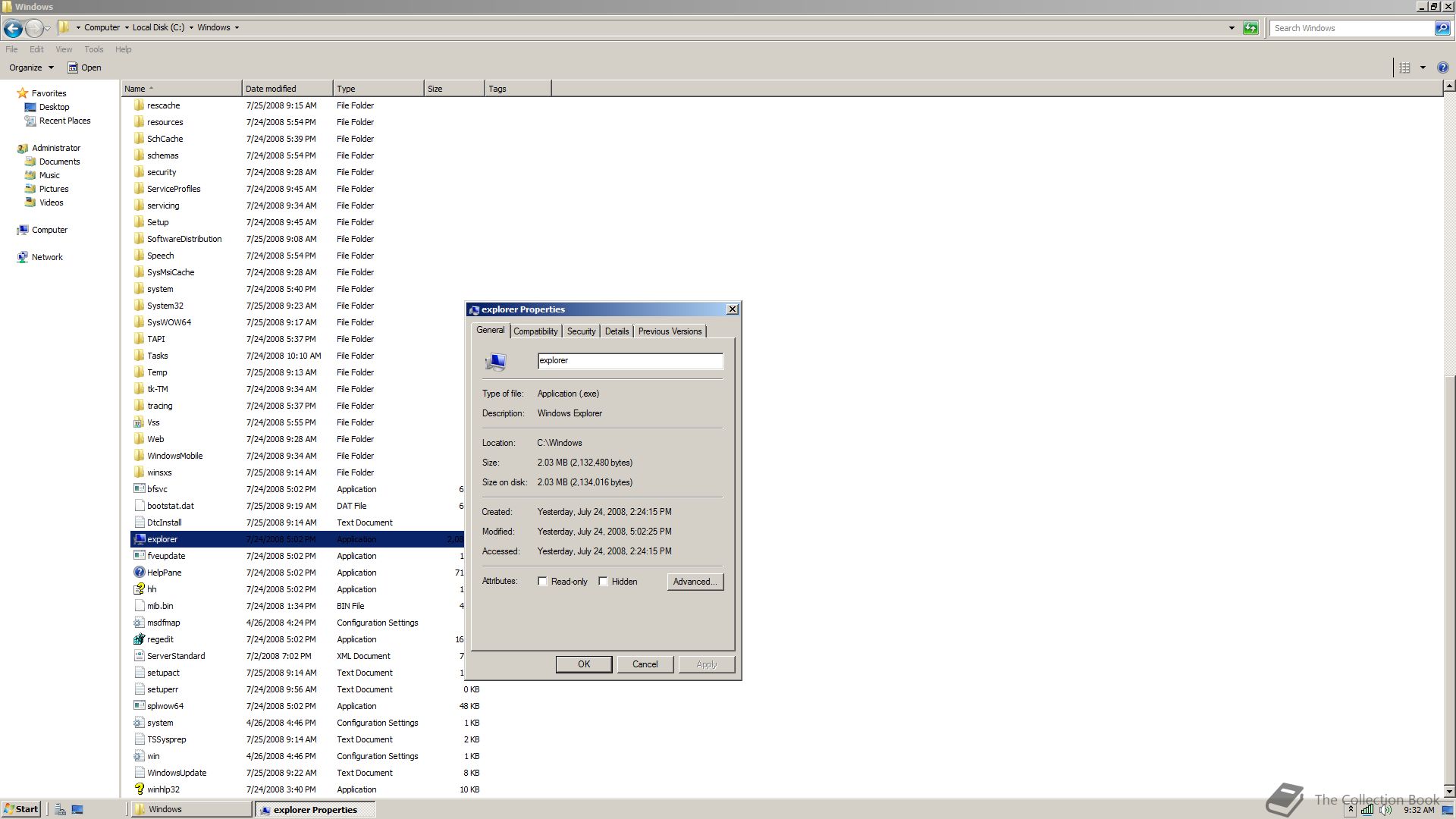Open the Help menu
Image resolution: width=1456 pixels, height=819 pixels.
coord(124,49)
